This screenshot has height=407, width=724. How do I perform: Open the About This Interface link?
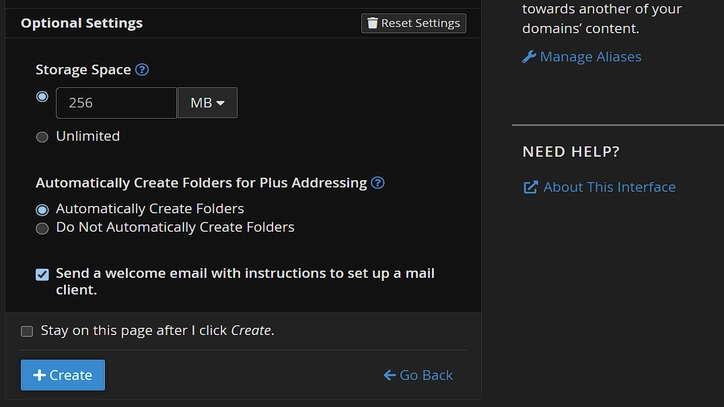609,187
